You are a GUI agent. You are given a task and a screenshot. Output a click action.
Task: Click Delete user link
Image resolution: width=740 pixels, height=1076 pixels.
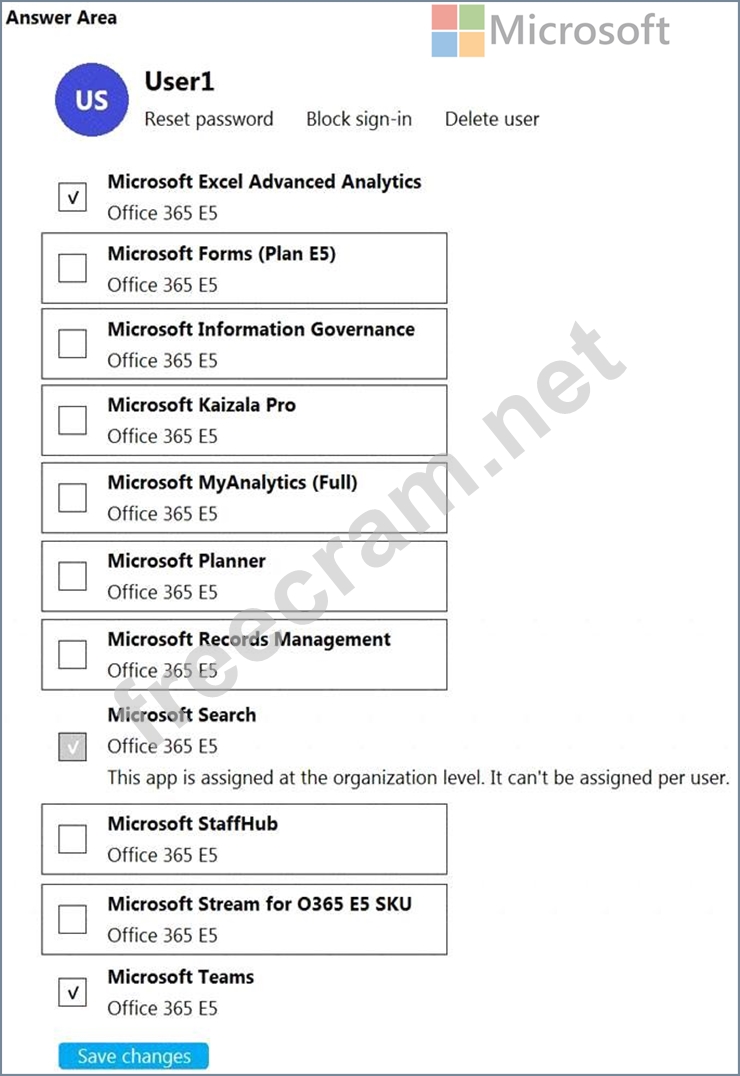click(x=492, y=119)
